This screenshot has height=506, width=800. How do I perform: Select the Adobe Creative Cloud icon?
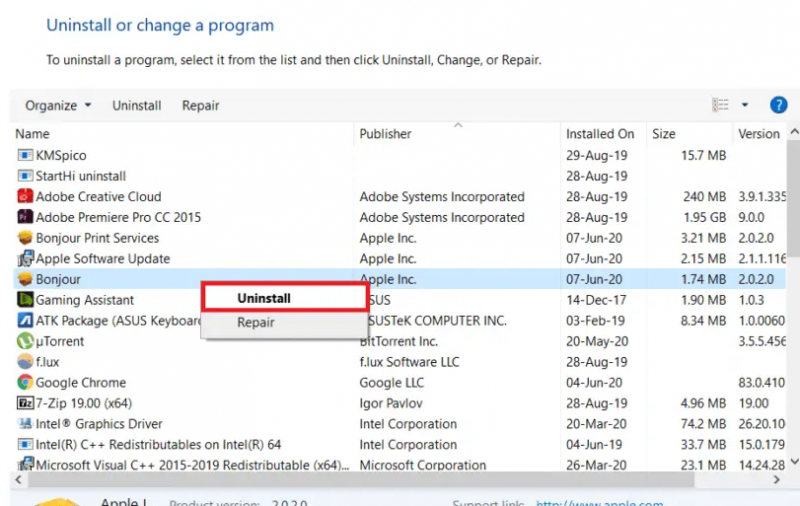[25, 196]
